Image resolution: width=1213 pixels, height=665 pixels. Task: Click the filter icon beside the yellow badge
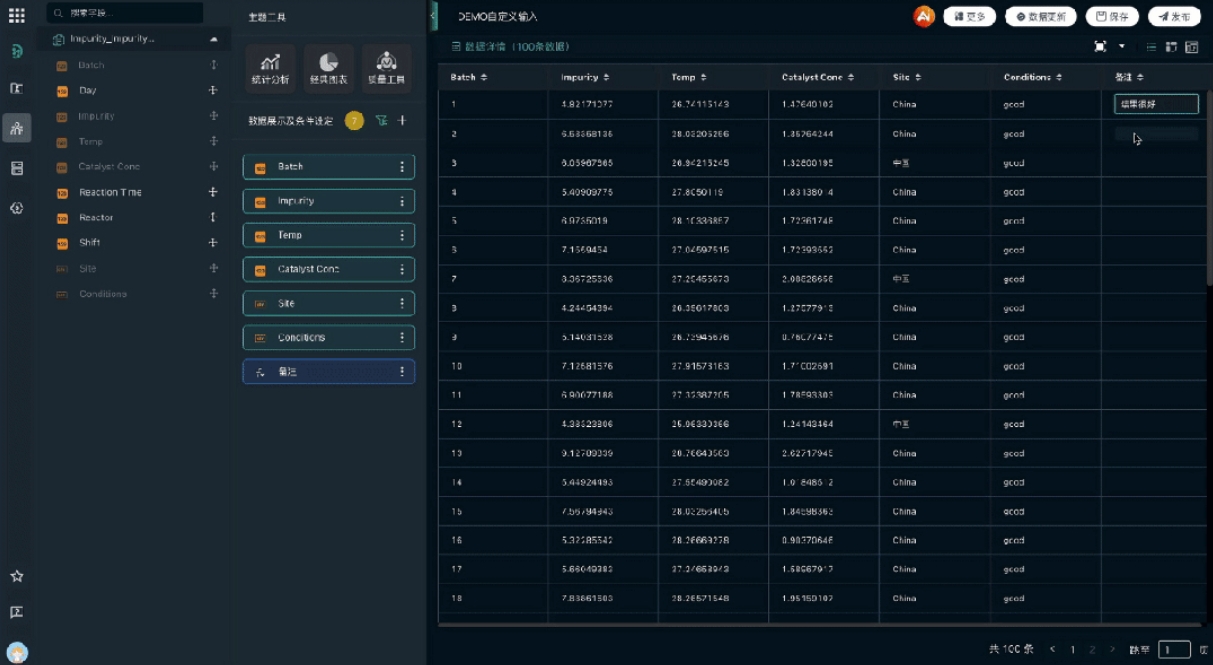click(381, 121)
